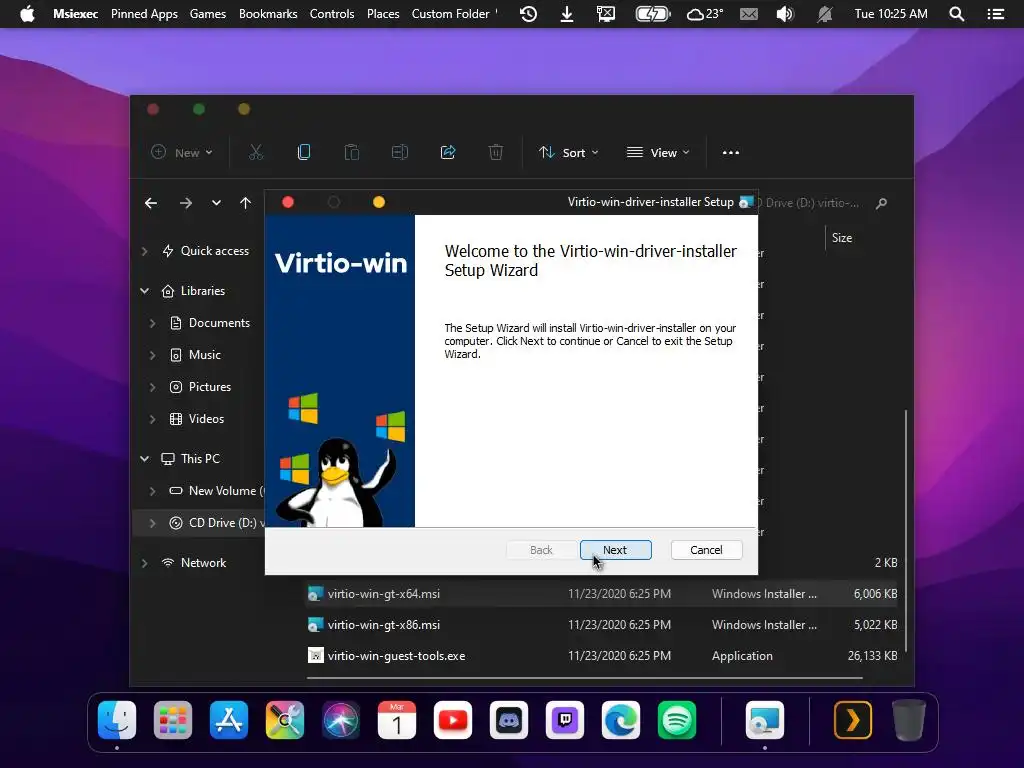
Task: Open Siri from the dock
Action: [341, 720]
